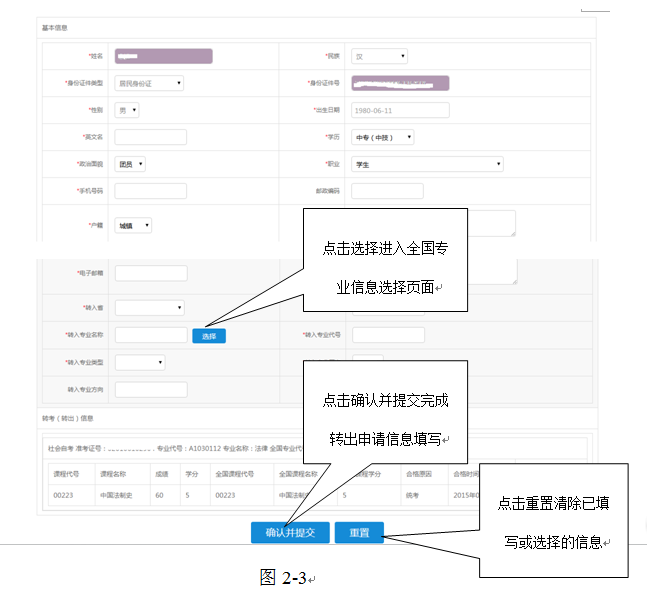The height and width of the screenshot is (592, 647).
Task: Open the 民族 dropdown showing 汉
Action: tap(379, 57)
